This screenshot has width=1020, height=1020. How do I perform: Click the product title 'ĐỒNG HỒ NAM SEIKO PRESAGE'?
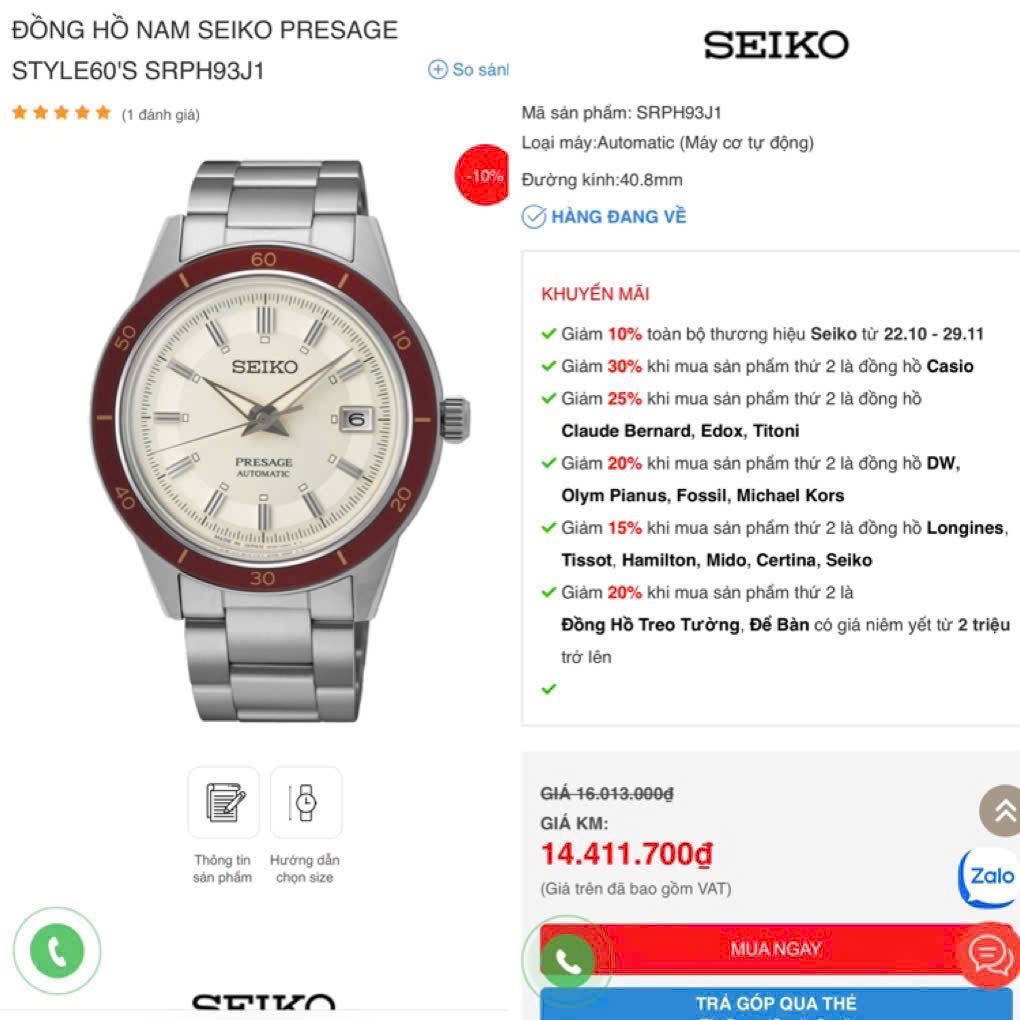tap(205, 30)
